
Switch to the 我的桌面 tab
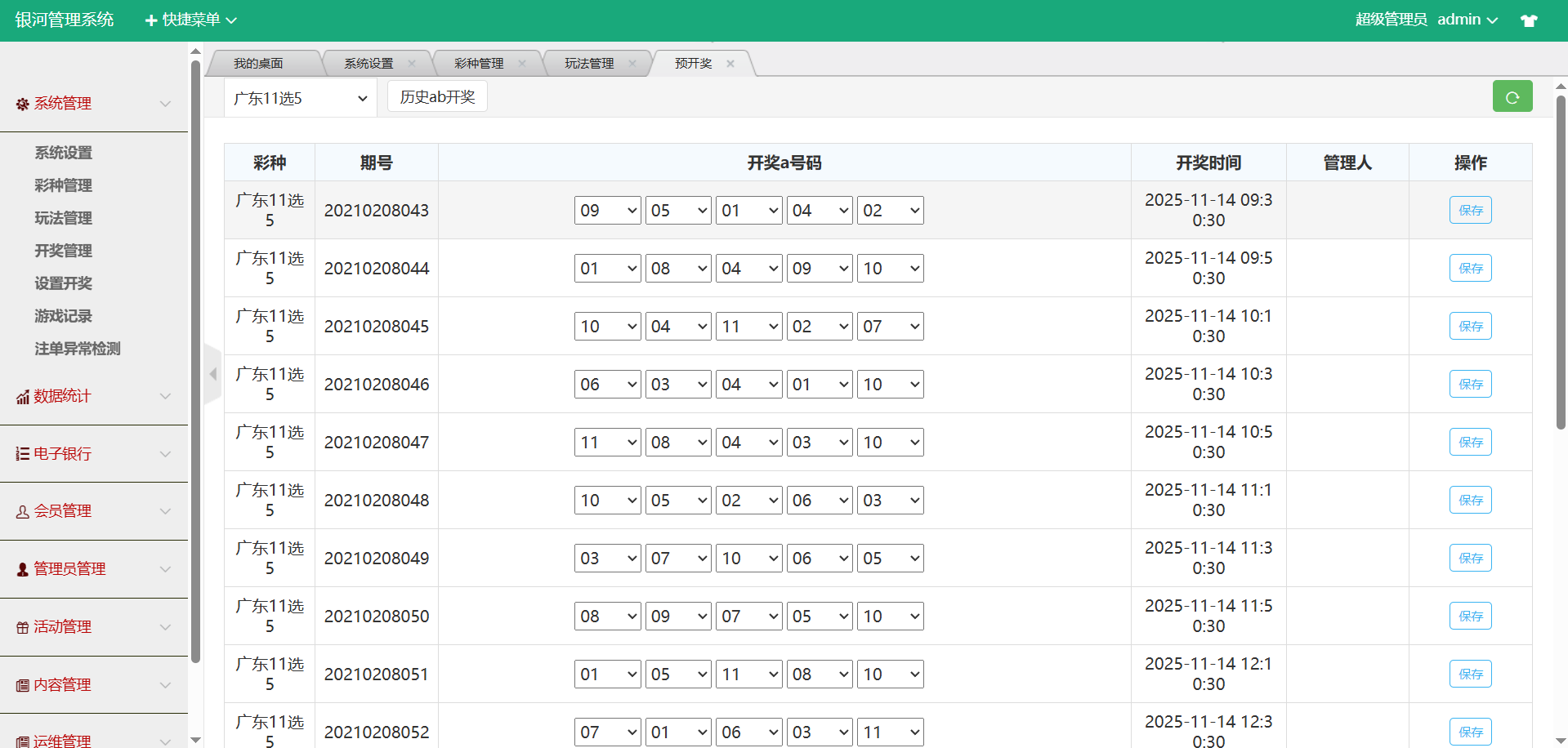pyautogui.click(x=258, y=64)
